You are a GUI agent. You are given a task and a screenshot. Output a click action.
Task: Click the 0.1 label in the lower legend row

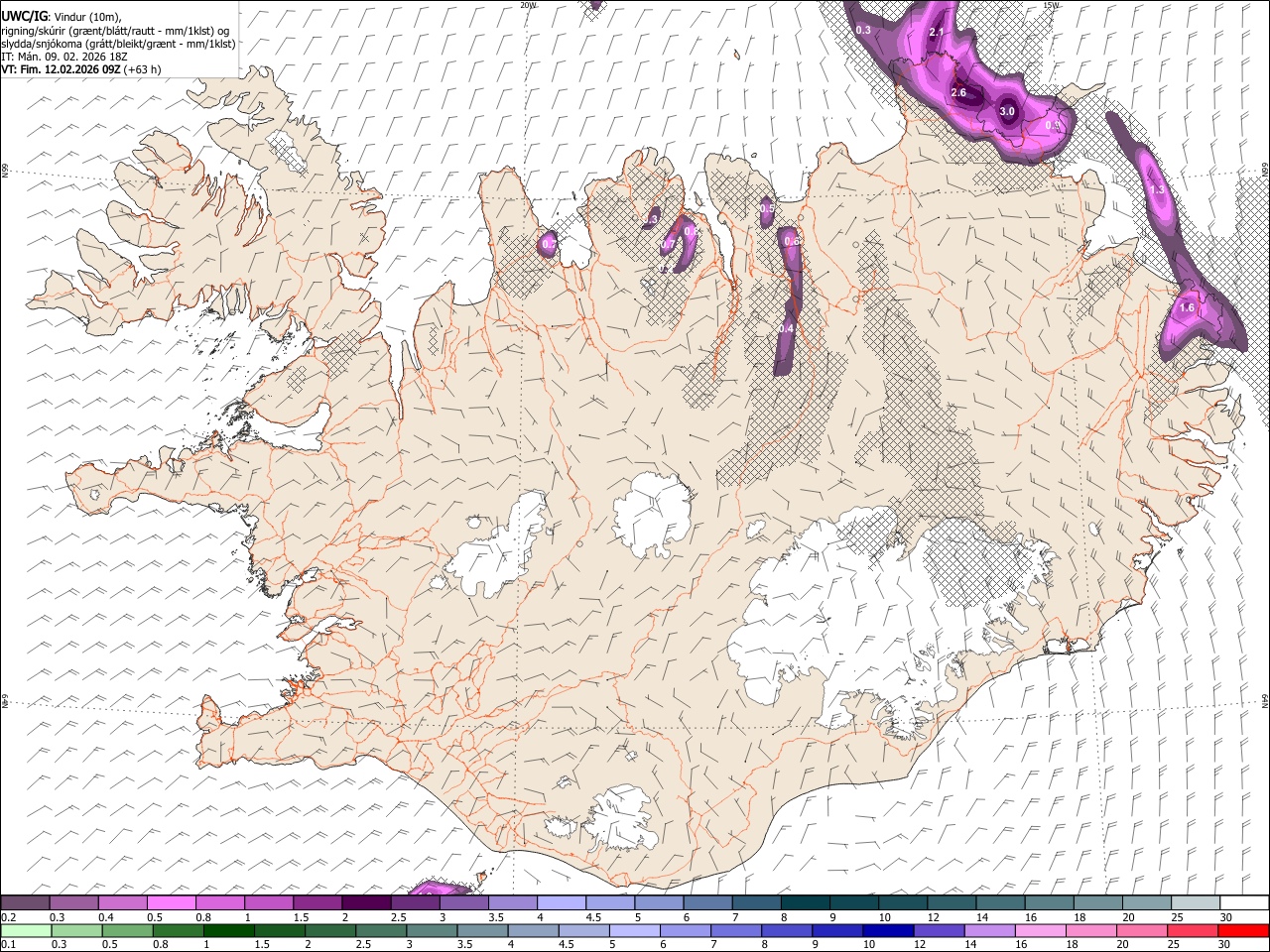pyautogui.click(x=9, y=945)
